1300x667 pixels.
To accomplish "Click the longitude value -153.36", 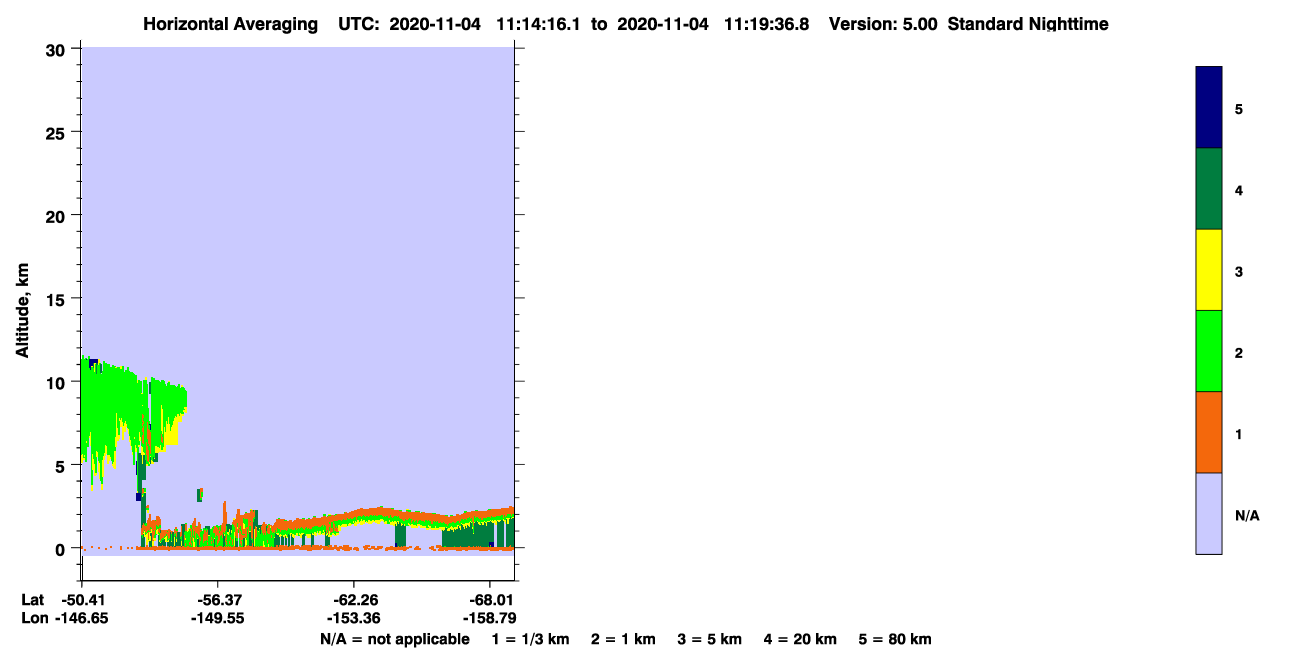I will (354, 618).
